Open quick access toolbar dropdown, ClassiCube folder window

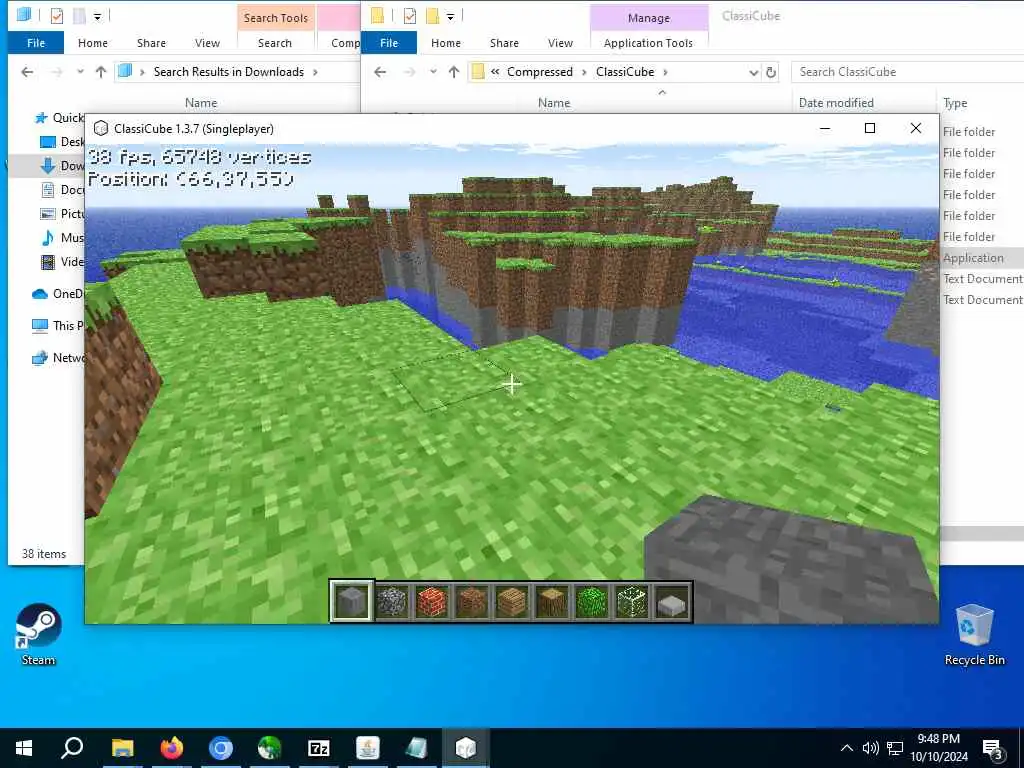coord(450,16)
